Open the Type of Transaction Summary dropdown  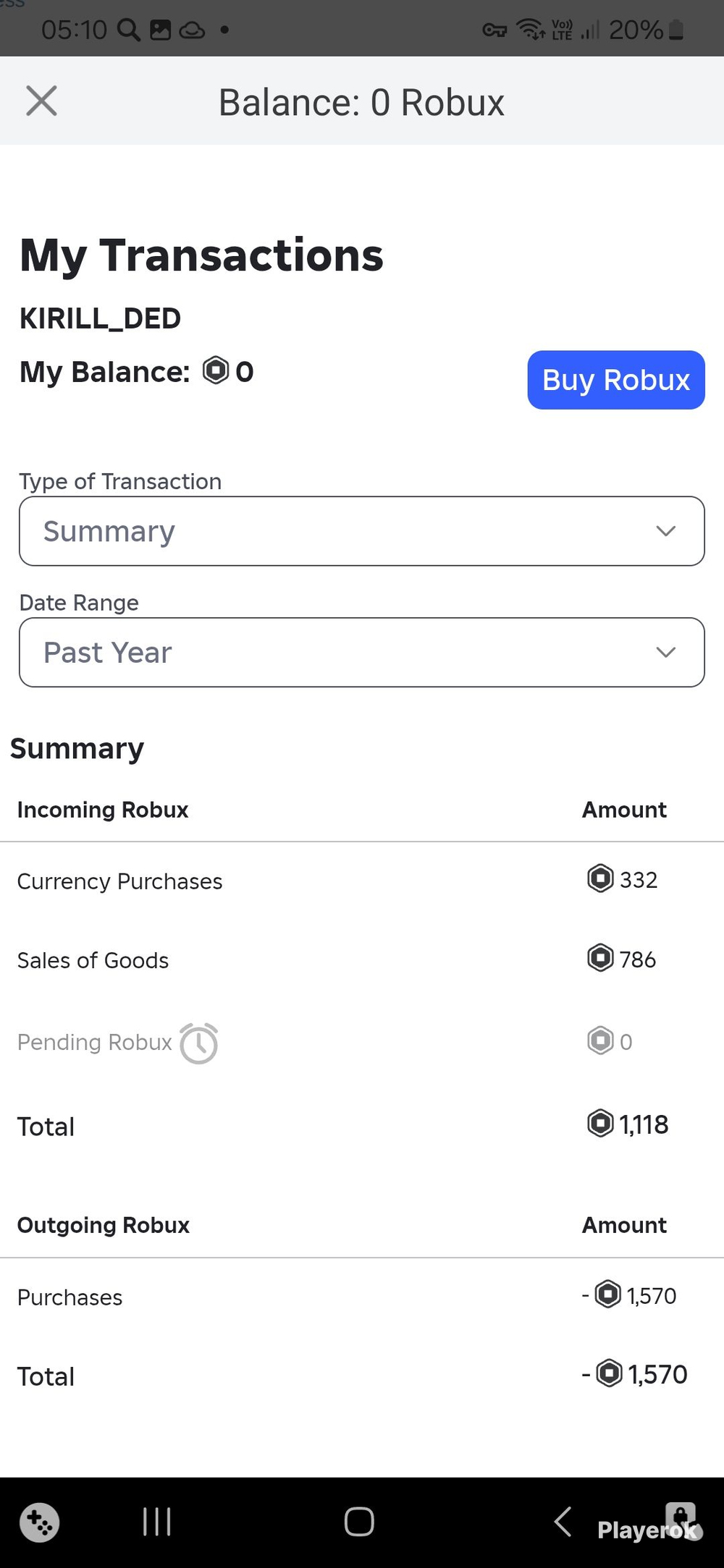pos(362,531)
